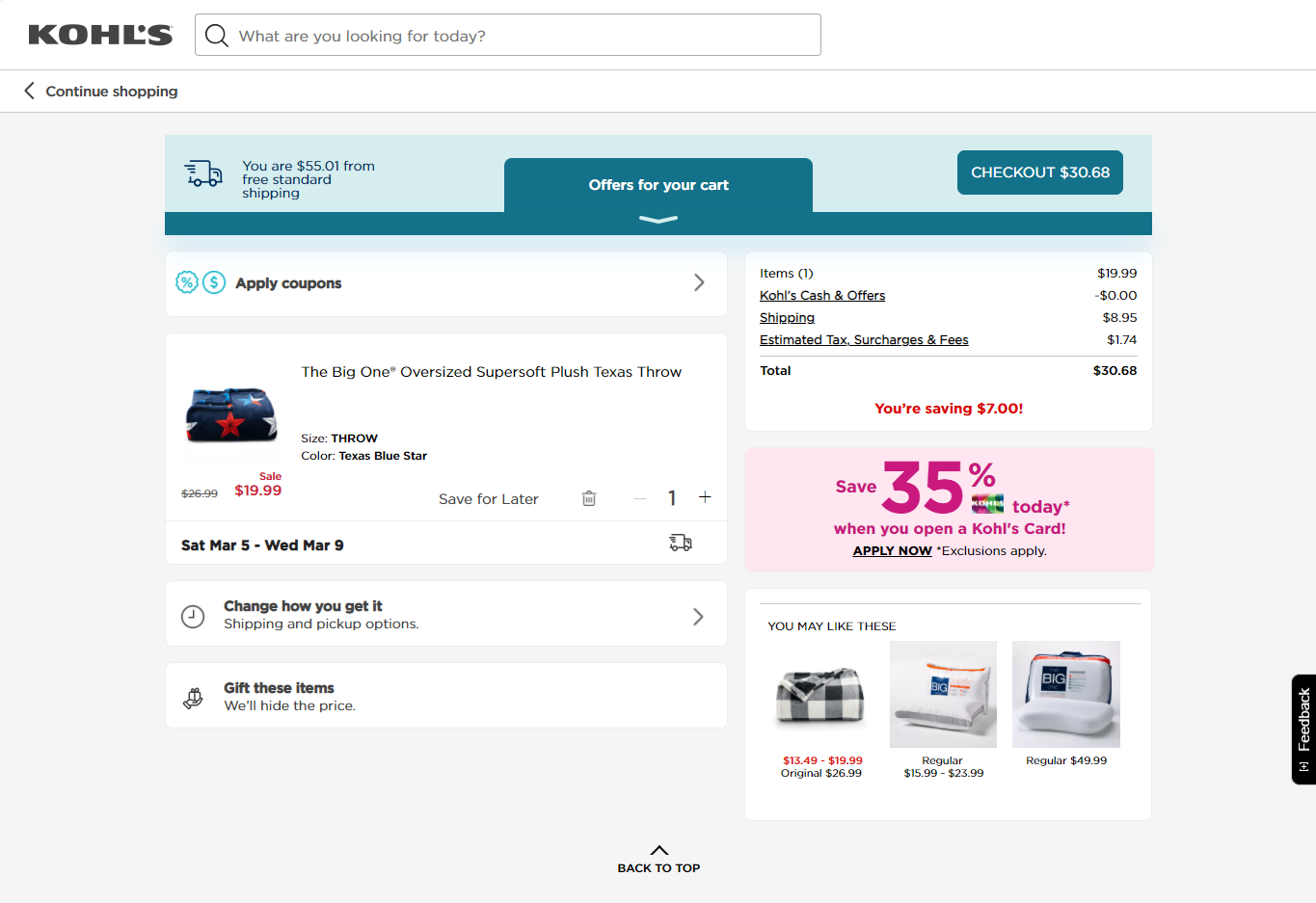
Task: Click the free shipping truck icon in banner
Action: click(x=202, y=172)
